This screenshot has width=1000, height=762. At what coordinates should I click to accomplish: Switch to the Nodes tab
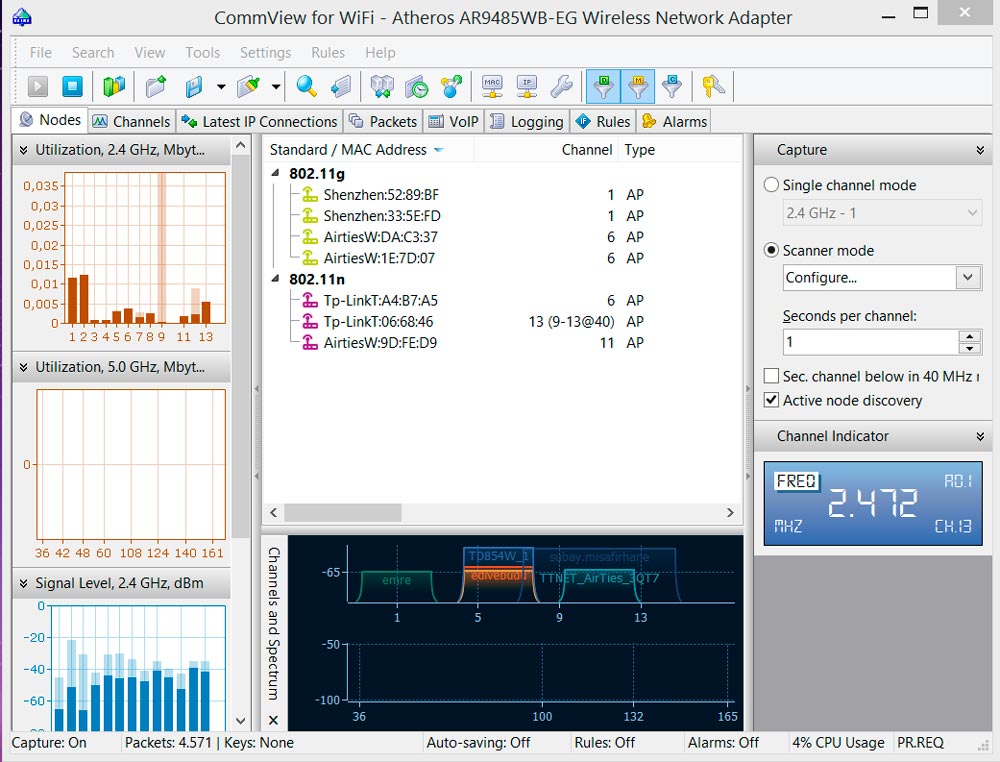[x=50, y=120]
